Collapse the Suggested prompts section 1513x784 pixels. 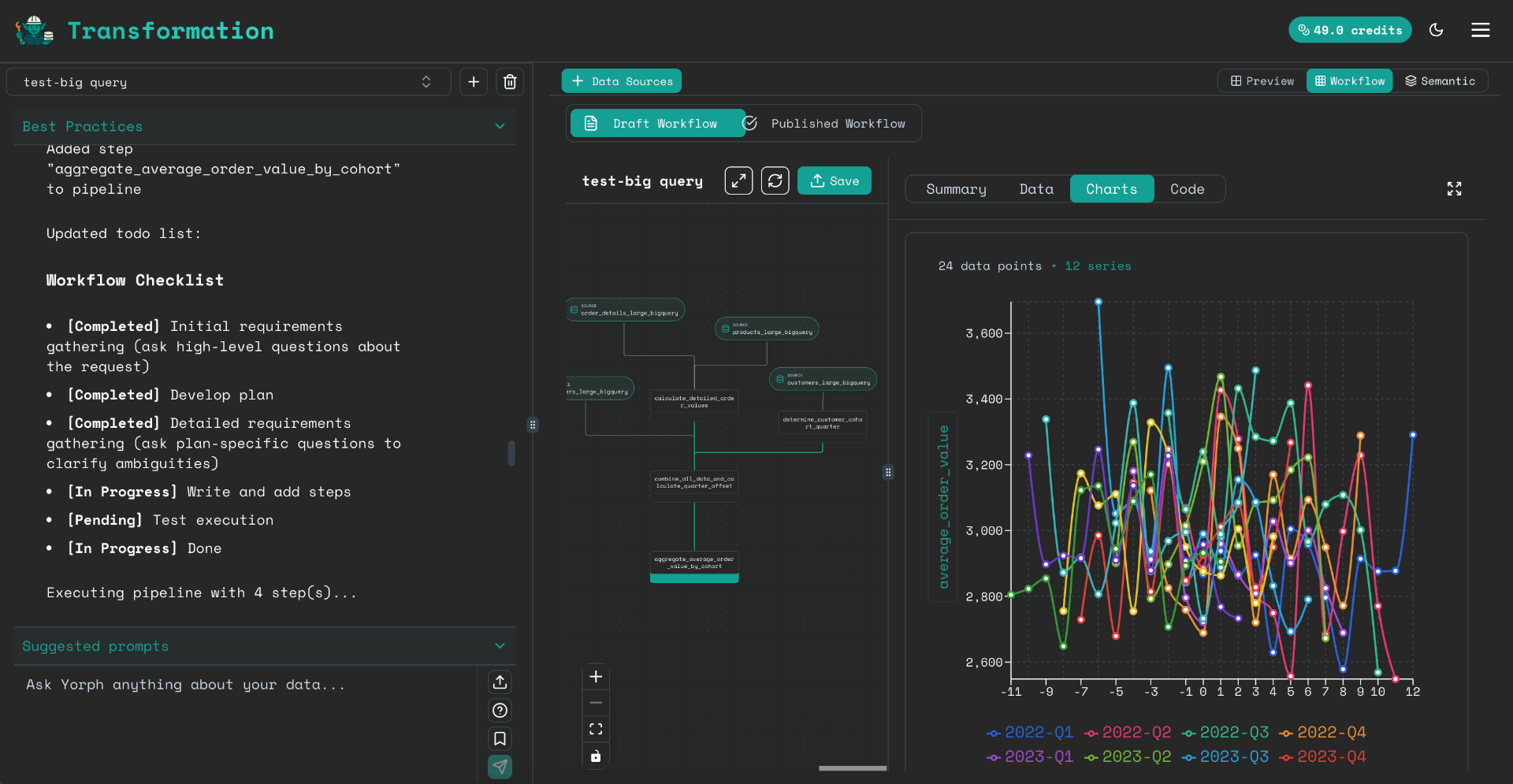pyautogui.click(x=500, y=645)
